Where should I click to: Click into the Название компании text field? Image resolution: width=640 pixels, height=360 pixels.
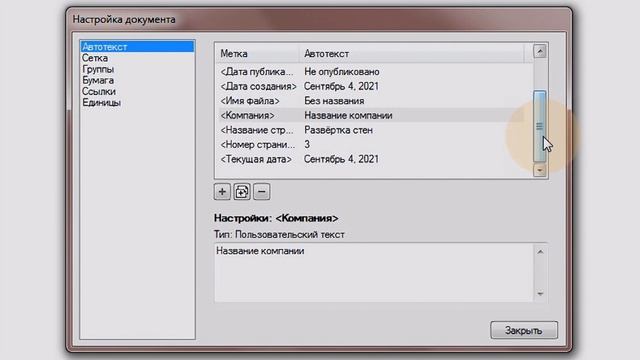(374, 273)
